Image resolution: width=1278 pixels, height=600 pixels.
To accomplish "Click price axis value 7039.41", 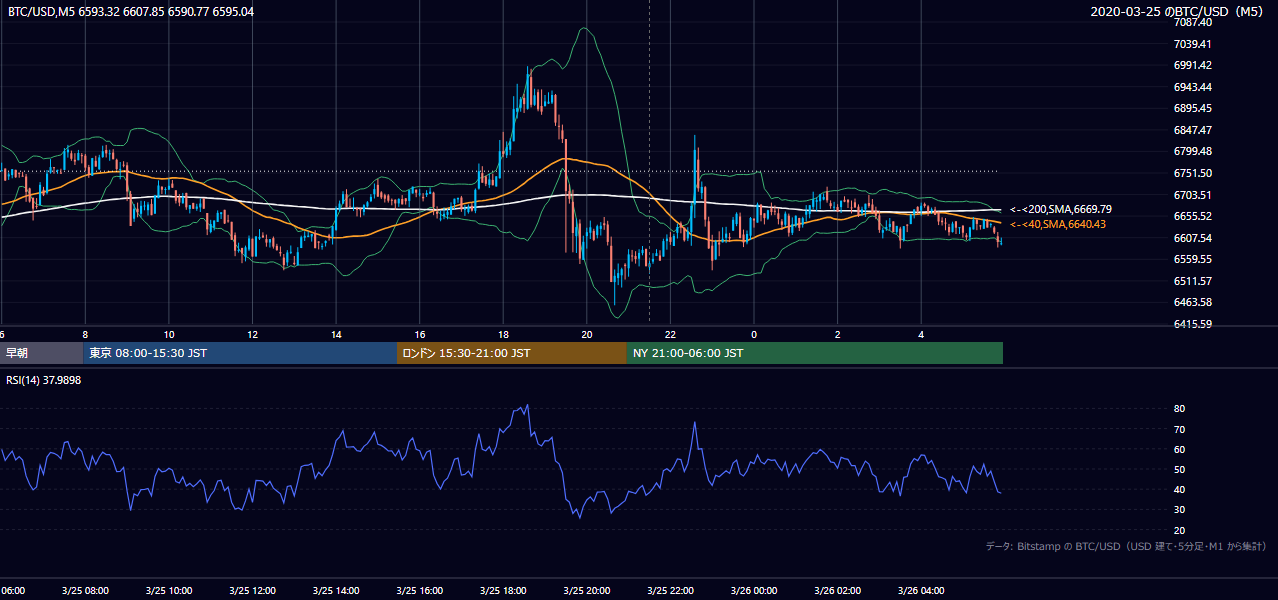I will coord(1192,44).
